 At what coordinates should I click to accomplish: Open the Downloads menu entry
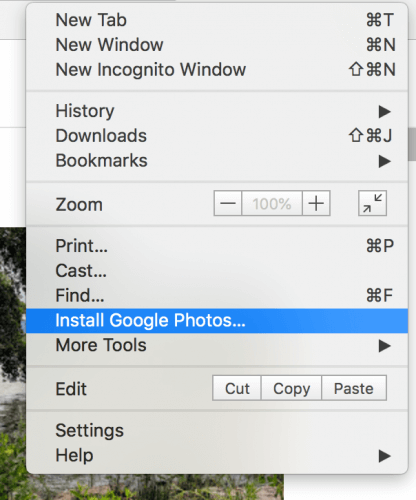(x=217, y=136)
